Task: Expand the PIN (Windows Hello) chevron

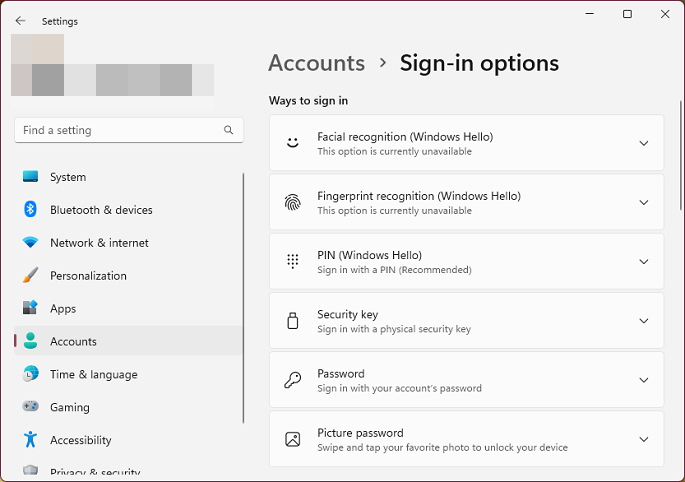Action: tap(643, 261)
